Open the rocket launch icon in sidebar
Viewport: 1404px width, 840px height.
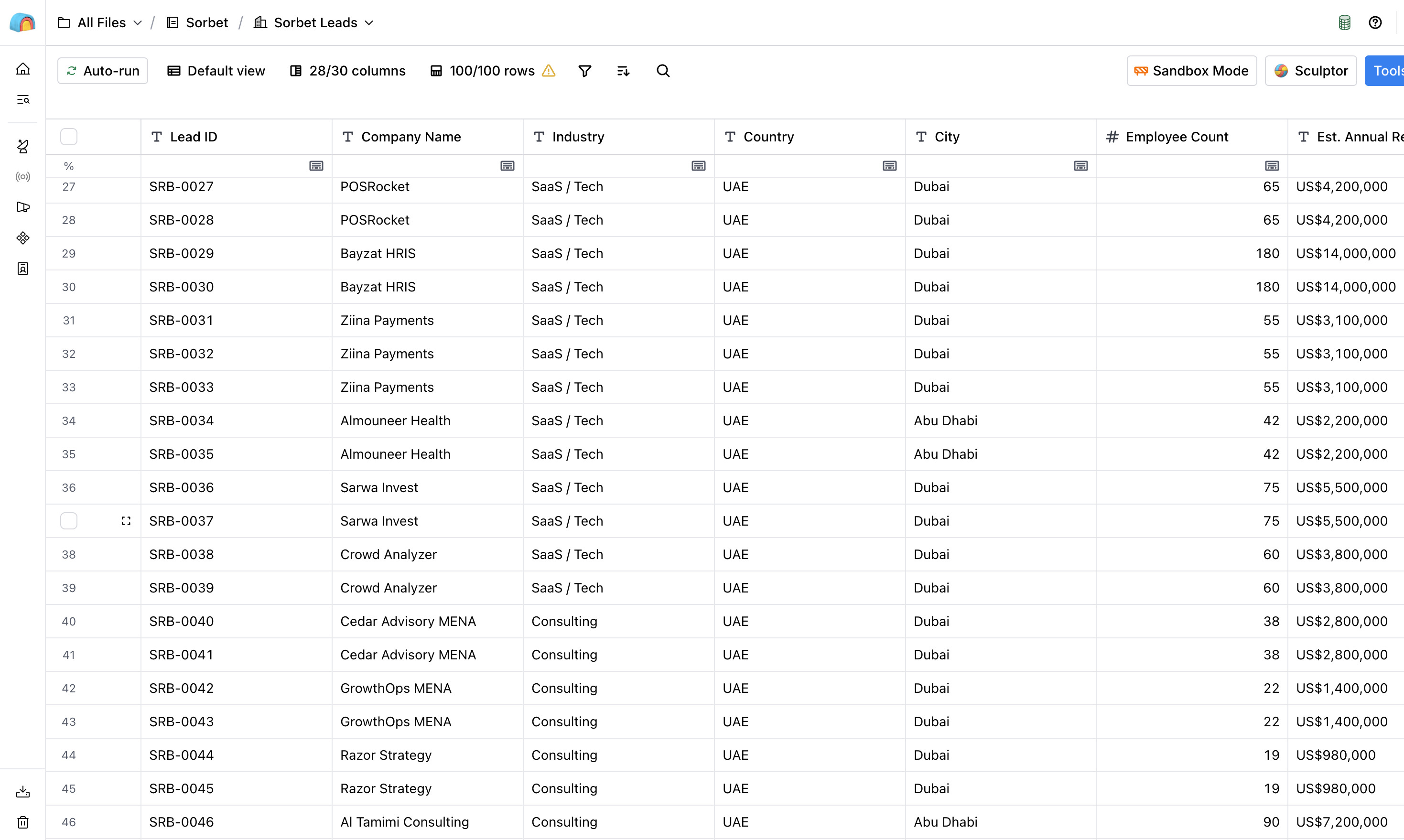[22, 146]
